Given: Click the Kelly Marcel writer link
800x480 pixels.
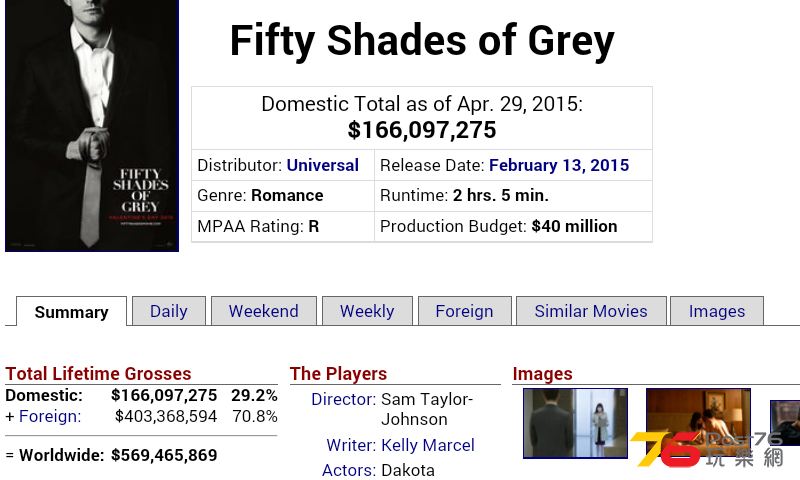Looking at the screenshot, I should pyautogui.click(x=428, y=445).
